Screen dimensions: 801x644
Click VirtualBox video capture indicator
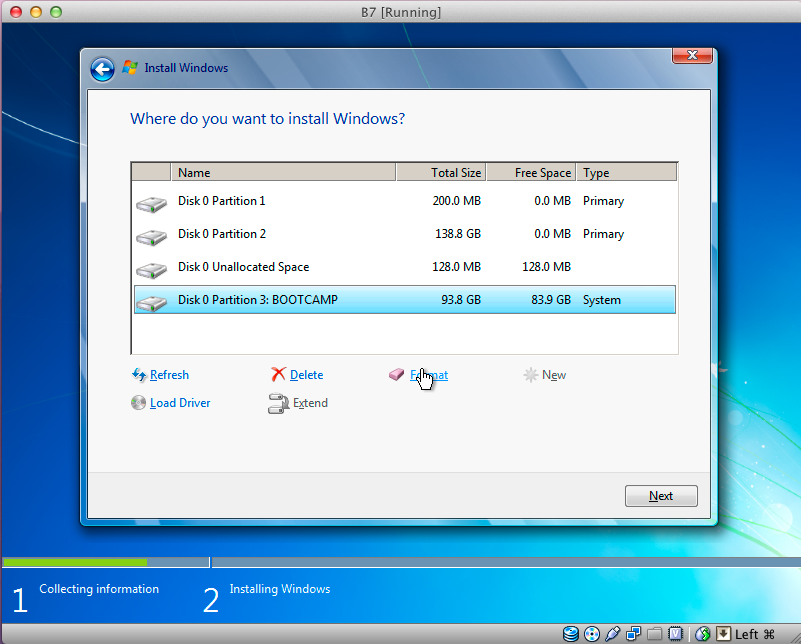pyautogui.click(x=675, y=634)
